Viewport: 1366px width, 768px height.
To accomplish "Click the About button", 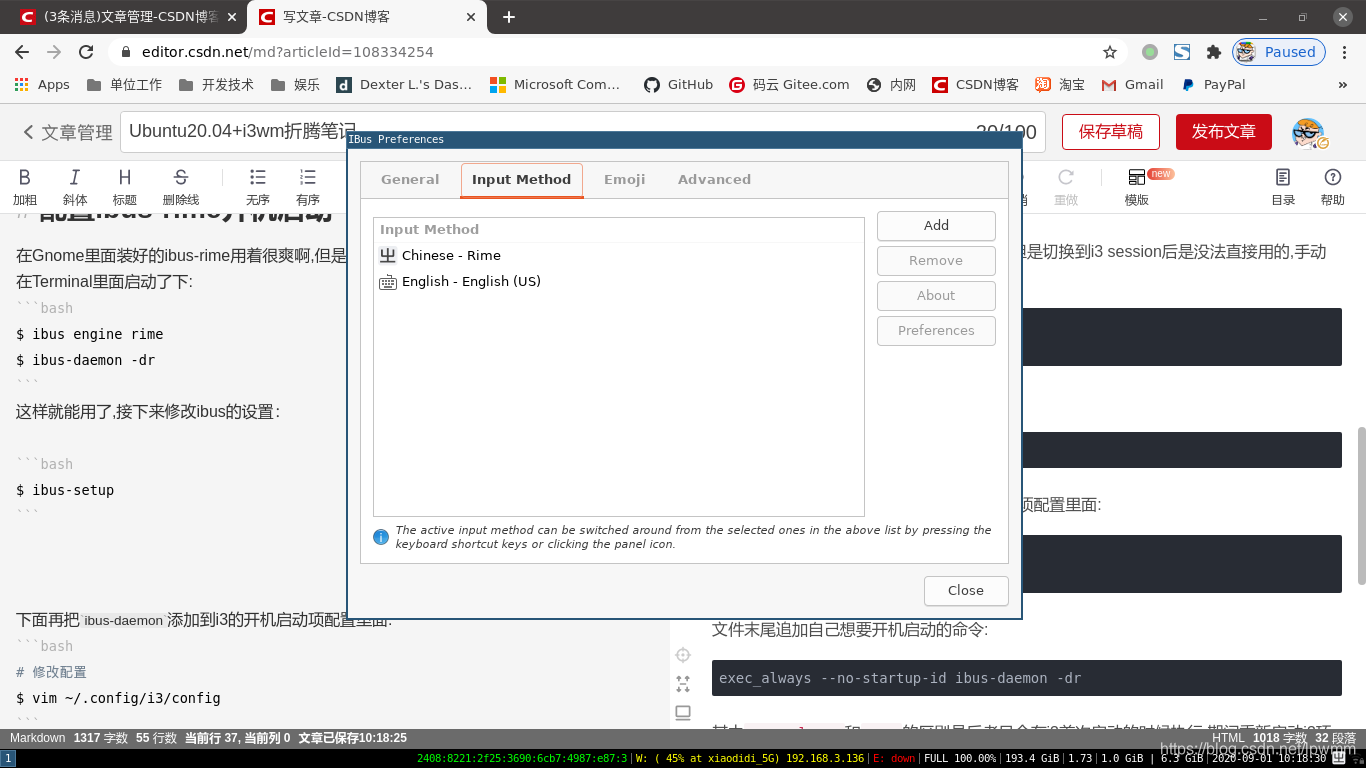I will click(x=936, y=296).
